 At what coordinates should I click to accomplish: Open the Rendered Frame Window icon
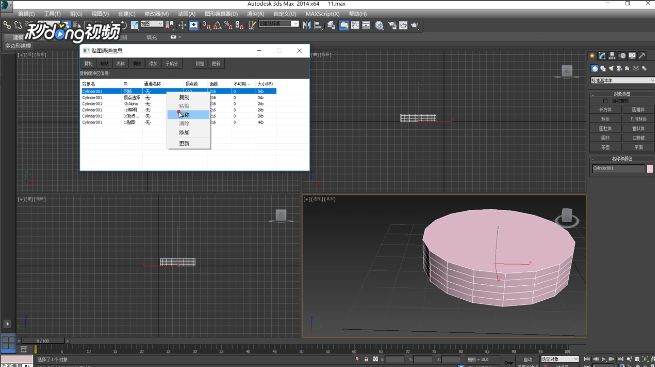pyautogui.click(x=403, y=25)
